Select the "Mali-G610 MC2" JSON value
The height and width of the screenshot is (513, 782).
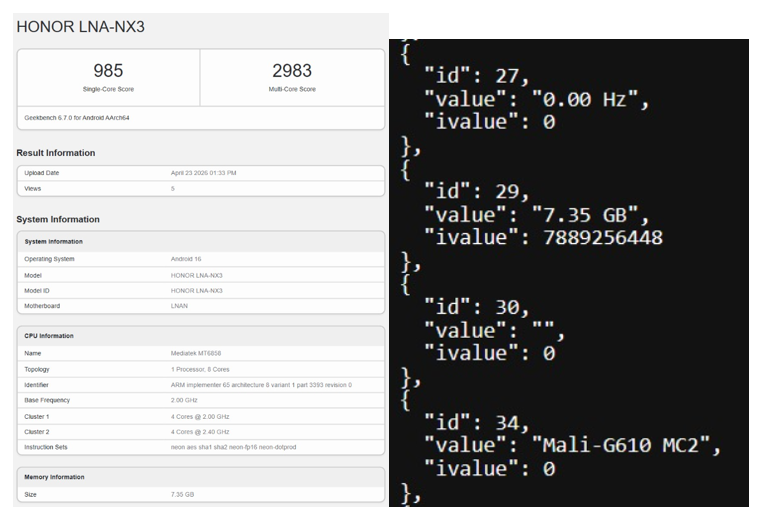click(x=628, y=446)
